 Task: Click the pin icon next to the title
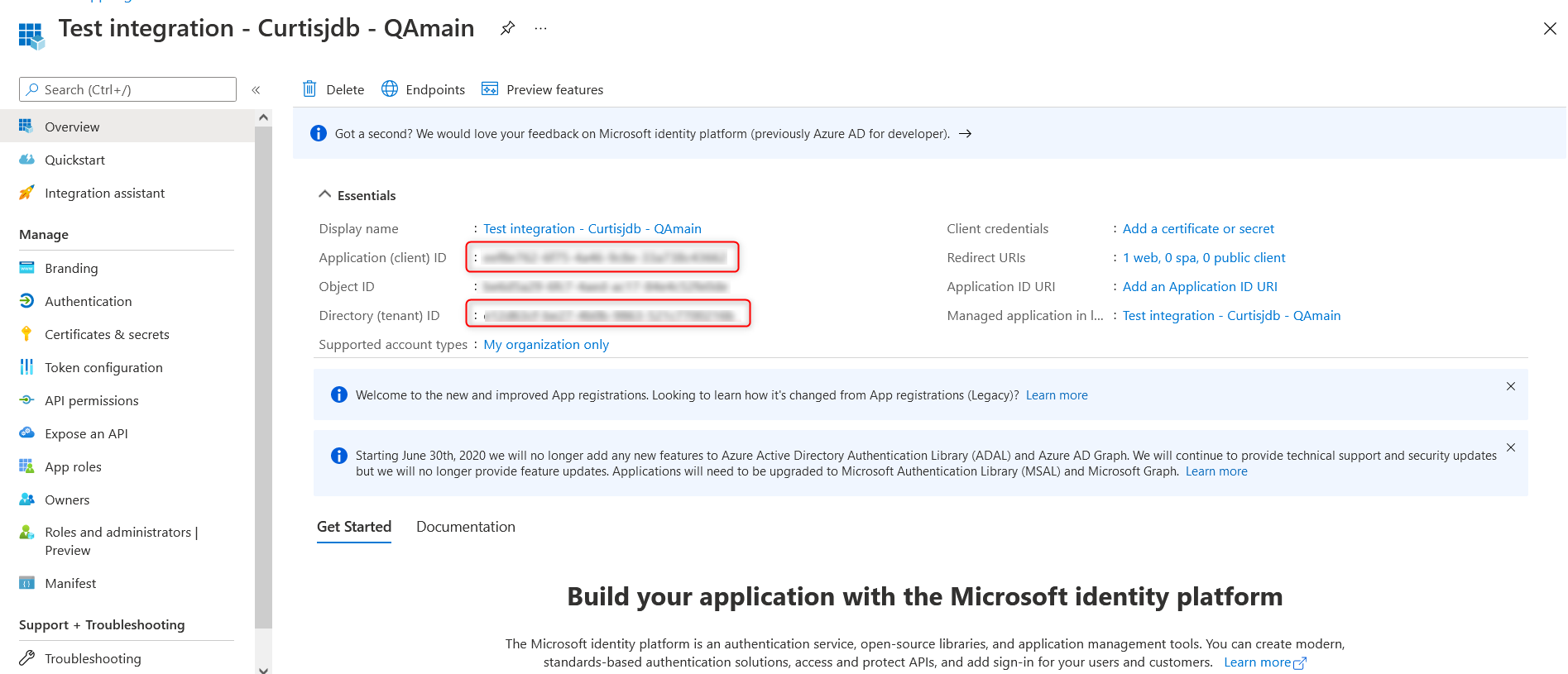coord(508,28)
